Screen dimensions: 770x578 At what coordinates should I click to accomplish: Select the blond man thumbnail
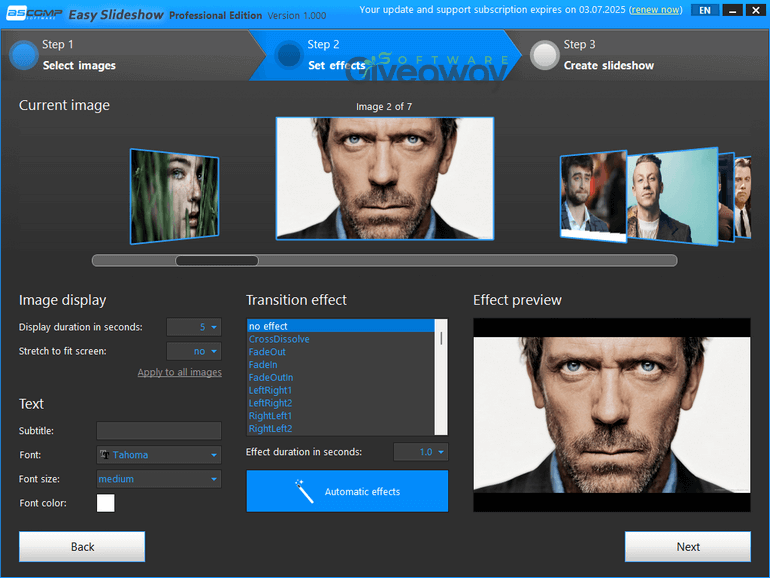pyautogui.click(x=672, y=196)
